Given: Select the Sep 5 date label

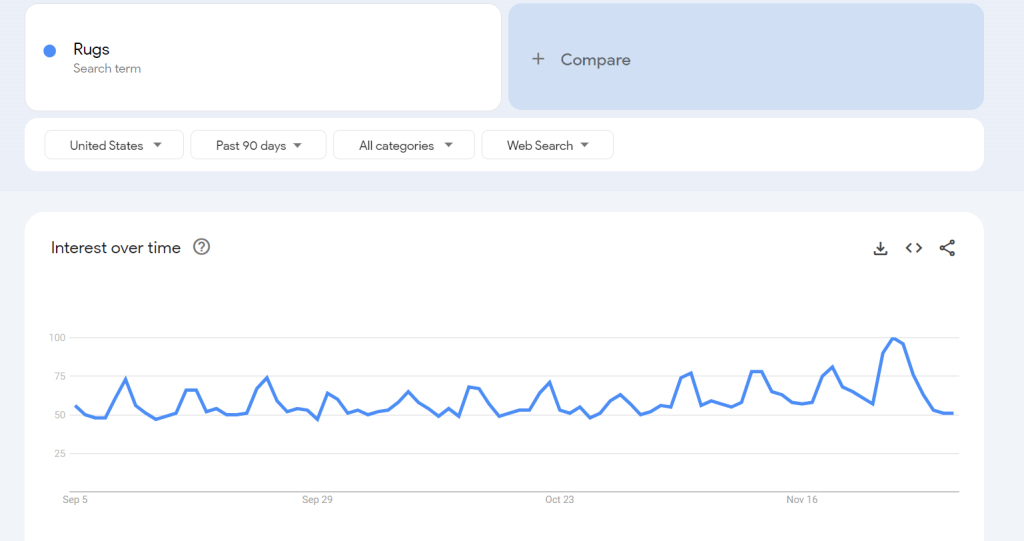Looking at the screenshot, I should pyautogui.click(x=75, y=499).
